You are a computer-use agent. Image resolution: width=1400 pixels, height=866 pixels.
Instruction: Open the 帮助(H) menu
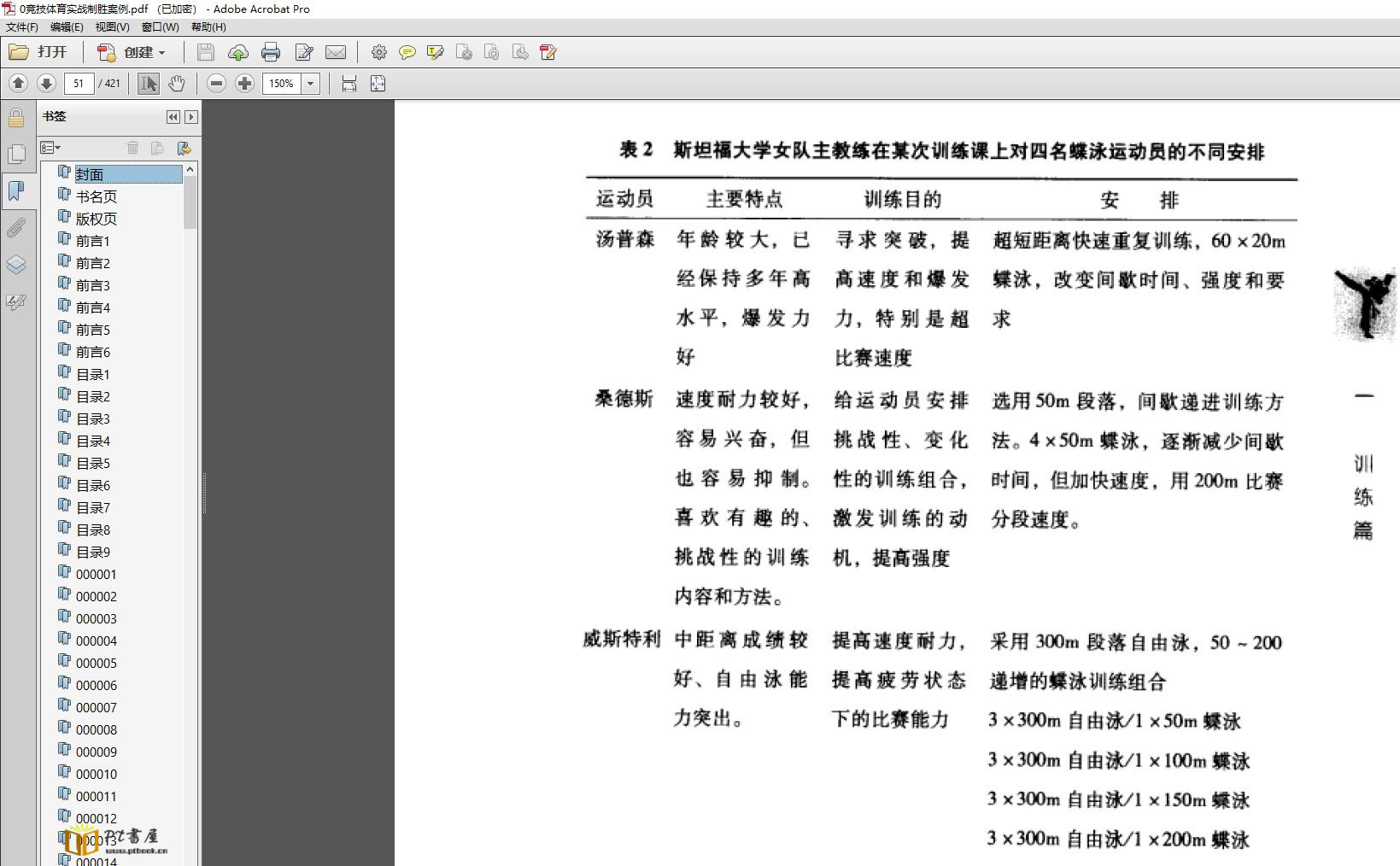click(x=208, y=26)
